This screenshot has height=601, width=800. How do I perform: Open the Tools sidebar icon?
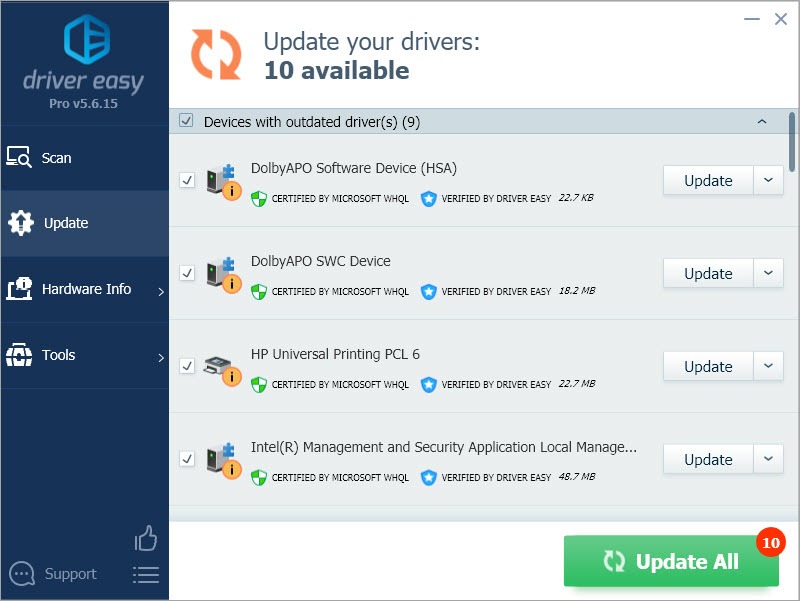tap(20, 355)
